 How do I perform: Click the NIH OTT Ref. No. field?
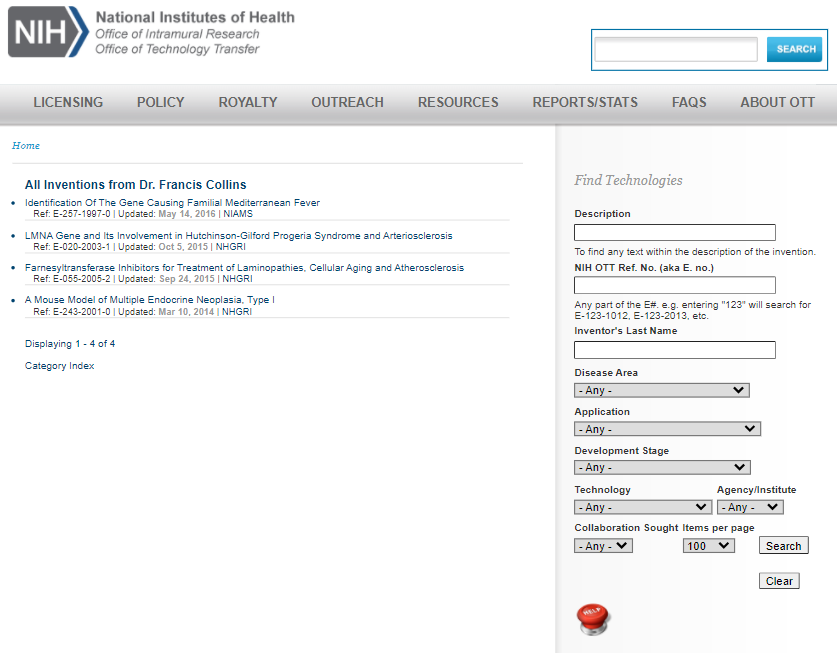pyautogui.click(x=675, y=285)
